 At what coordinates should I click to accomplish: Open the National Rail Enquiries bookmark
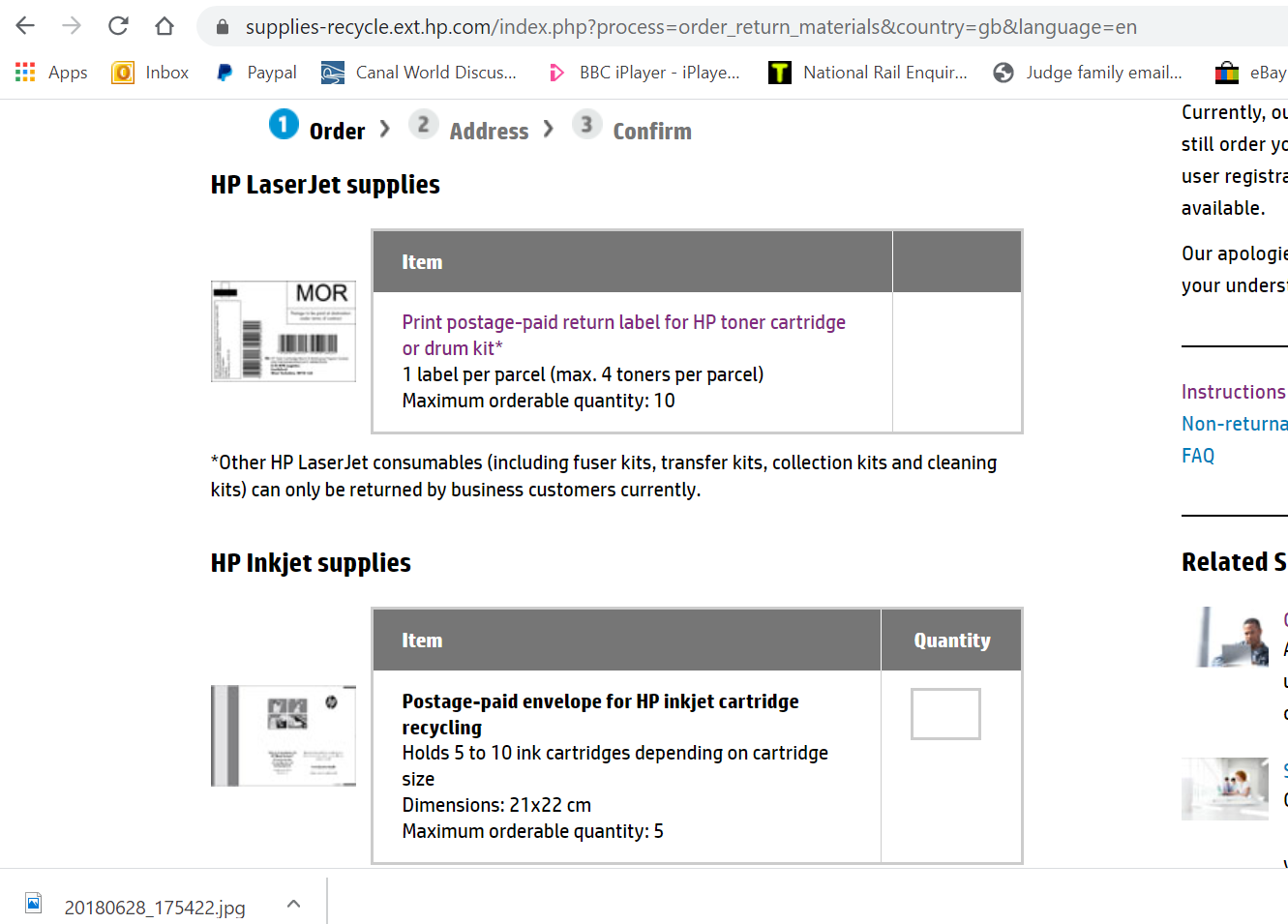868,73
